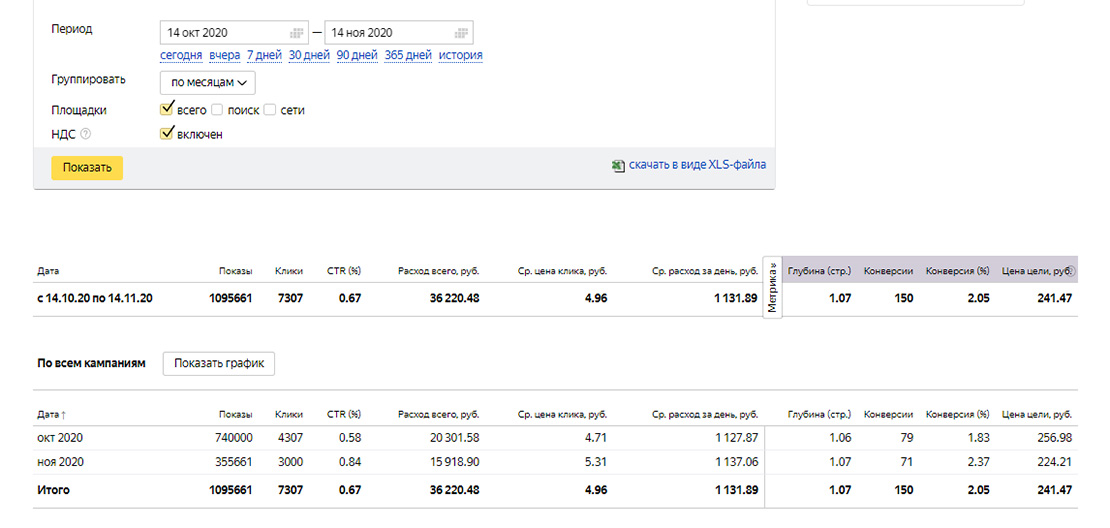Viewport: 1110px width, 528px height.
Task: Click the yellow Показать button
Action: pos(87,168)
